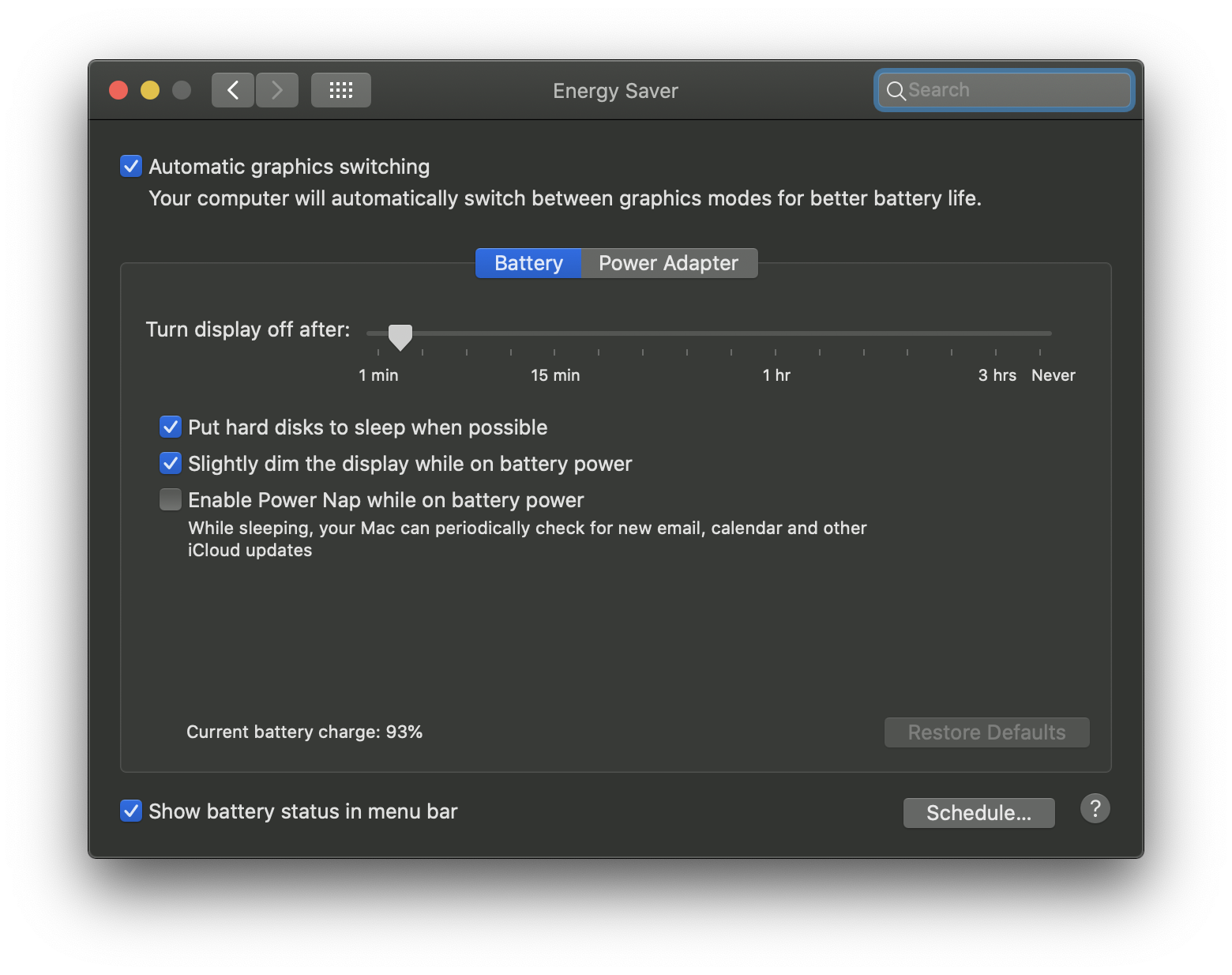Enable Power Nap while on battery power

171,499
